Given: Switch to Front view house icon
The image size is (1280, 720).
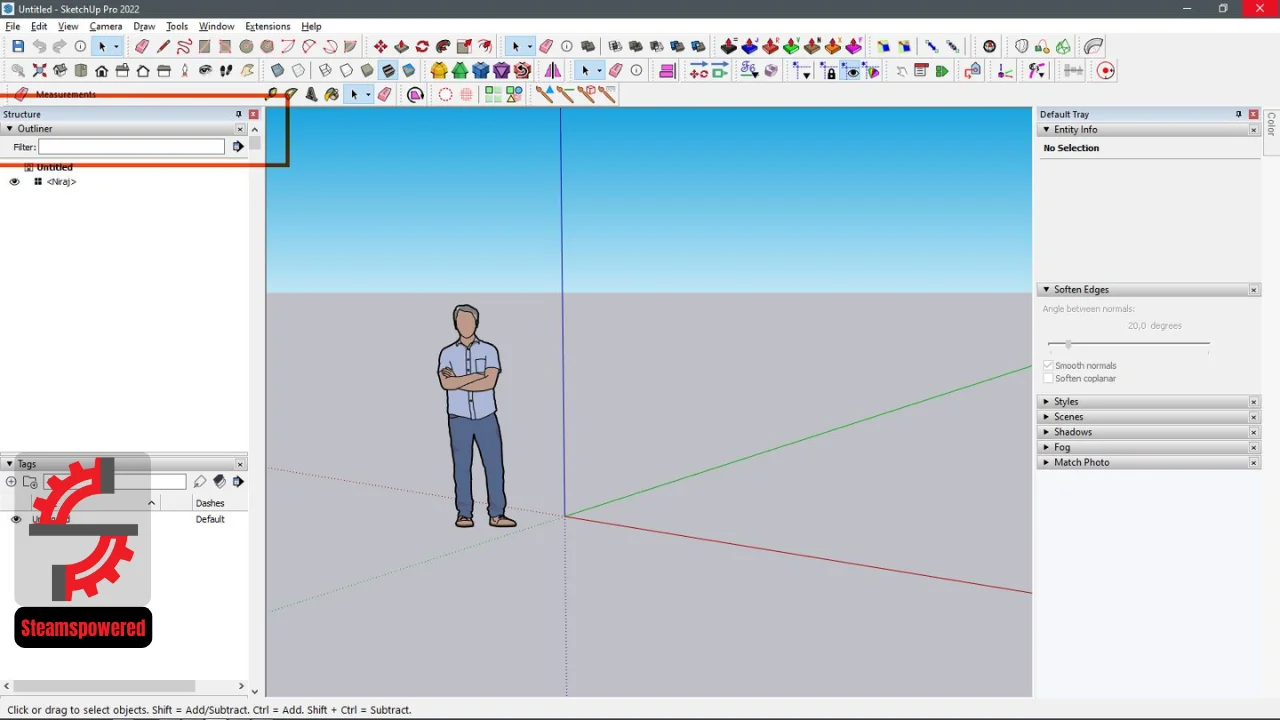Looking at the screenshot, I should (x=102, y=70).
